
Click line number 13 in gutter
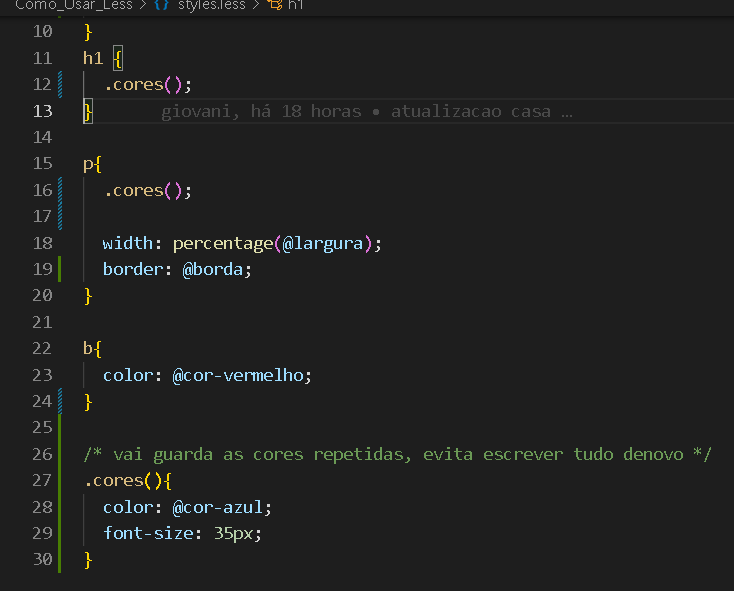[x=43, y=111]
